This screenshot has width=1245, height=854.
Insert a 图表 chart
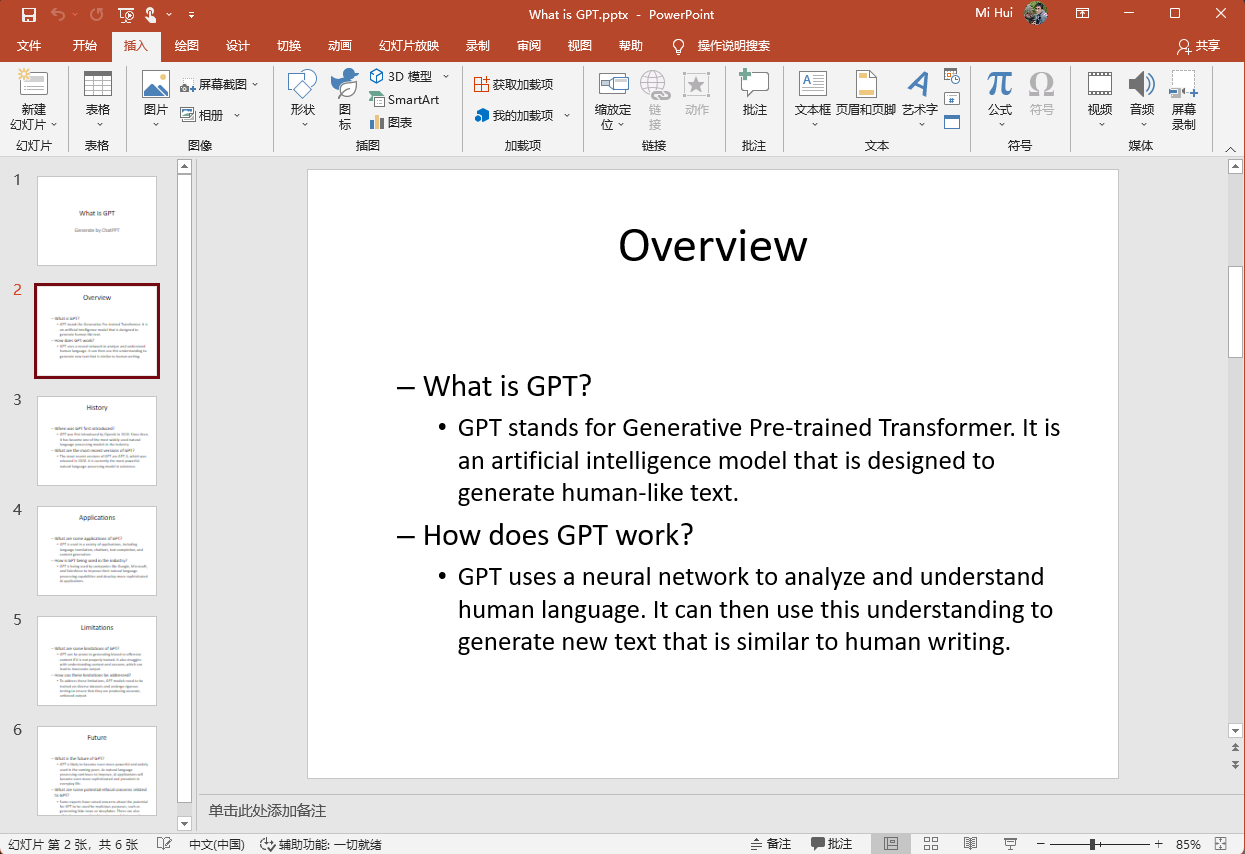tap(391, 122)
